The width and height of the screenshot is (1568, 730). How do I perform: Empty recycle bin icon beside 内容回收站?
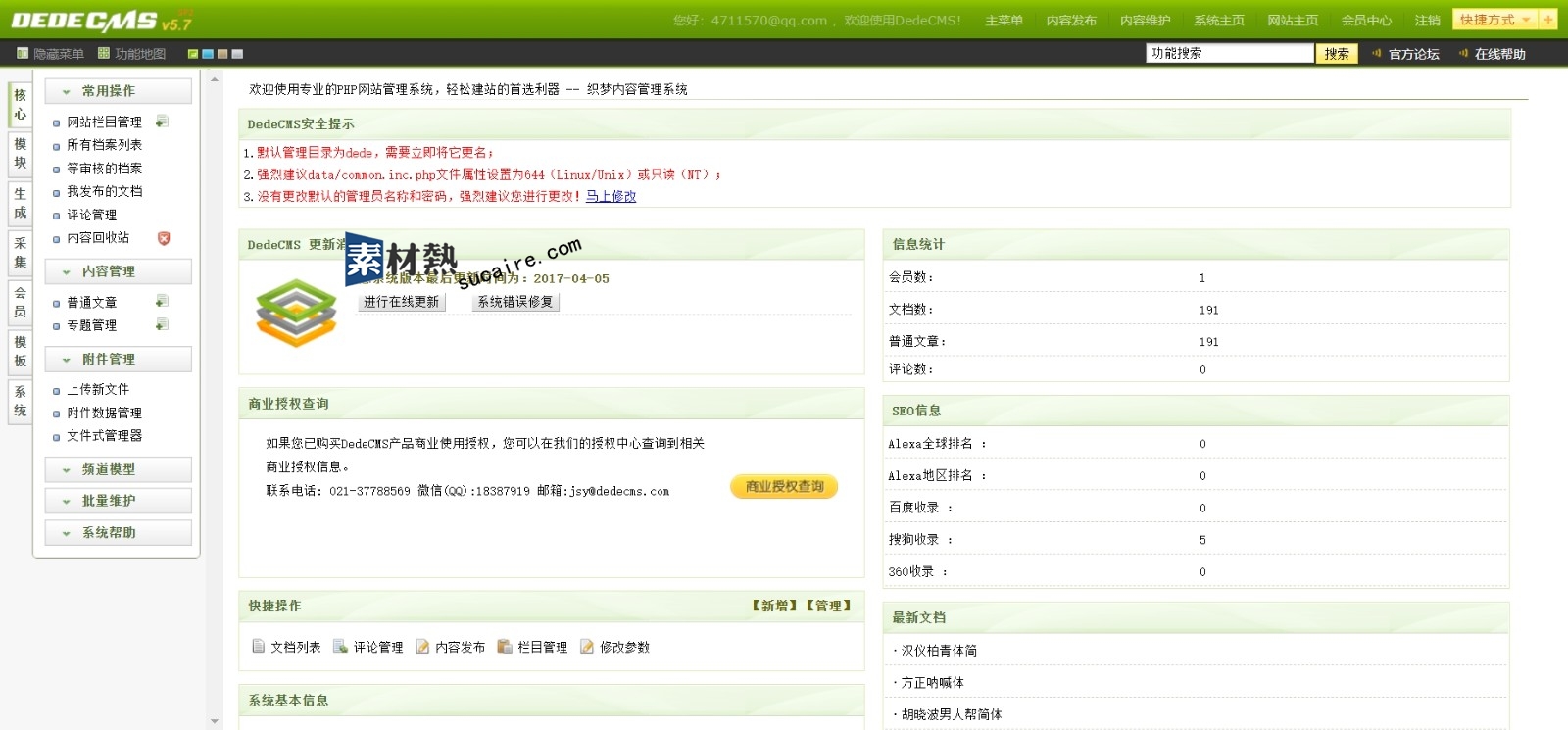pyautogui.click(x=164, y=238)
